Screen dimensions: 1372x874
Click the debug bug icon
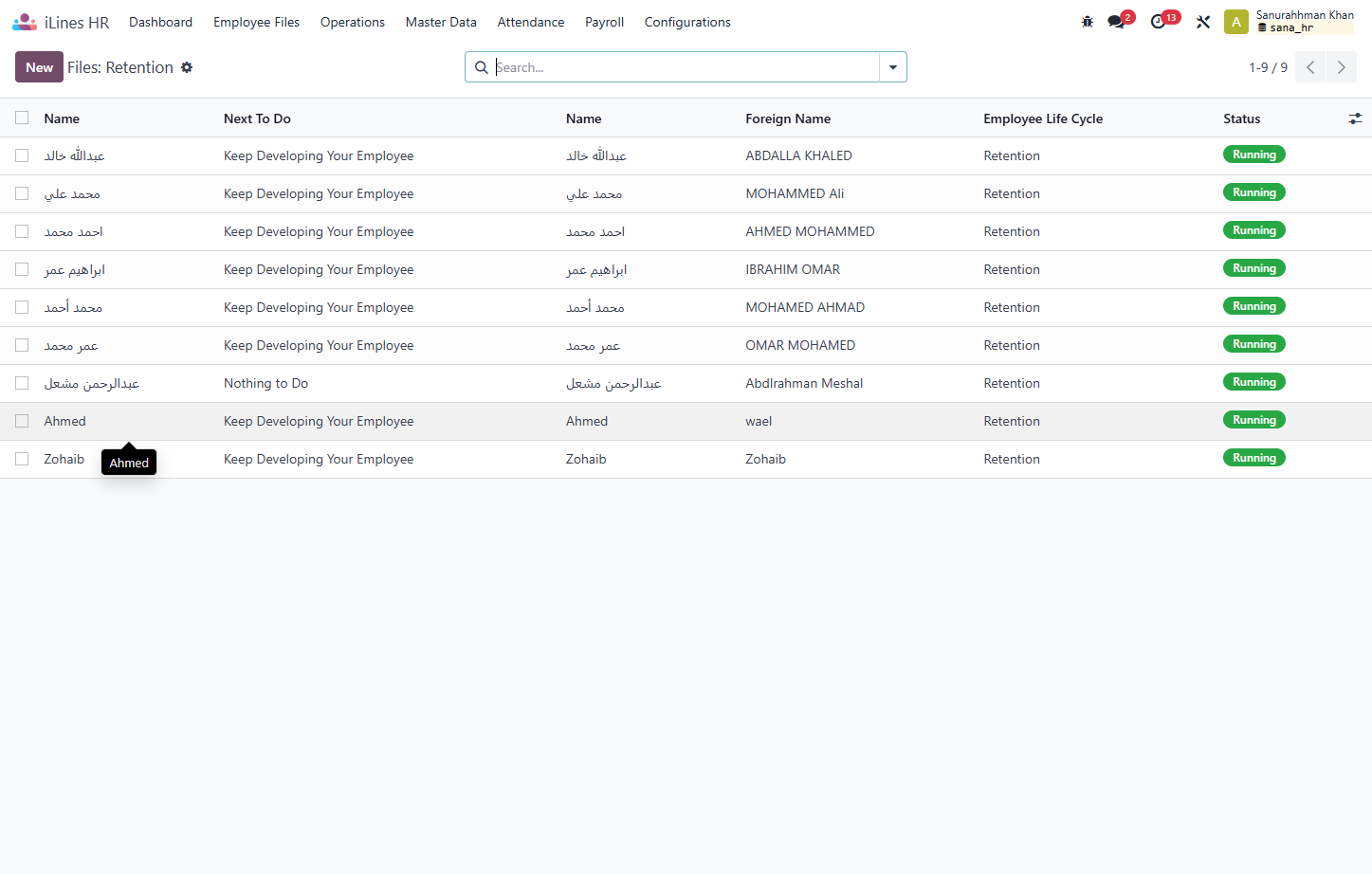[1088, 22]
